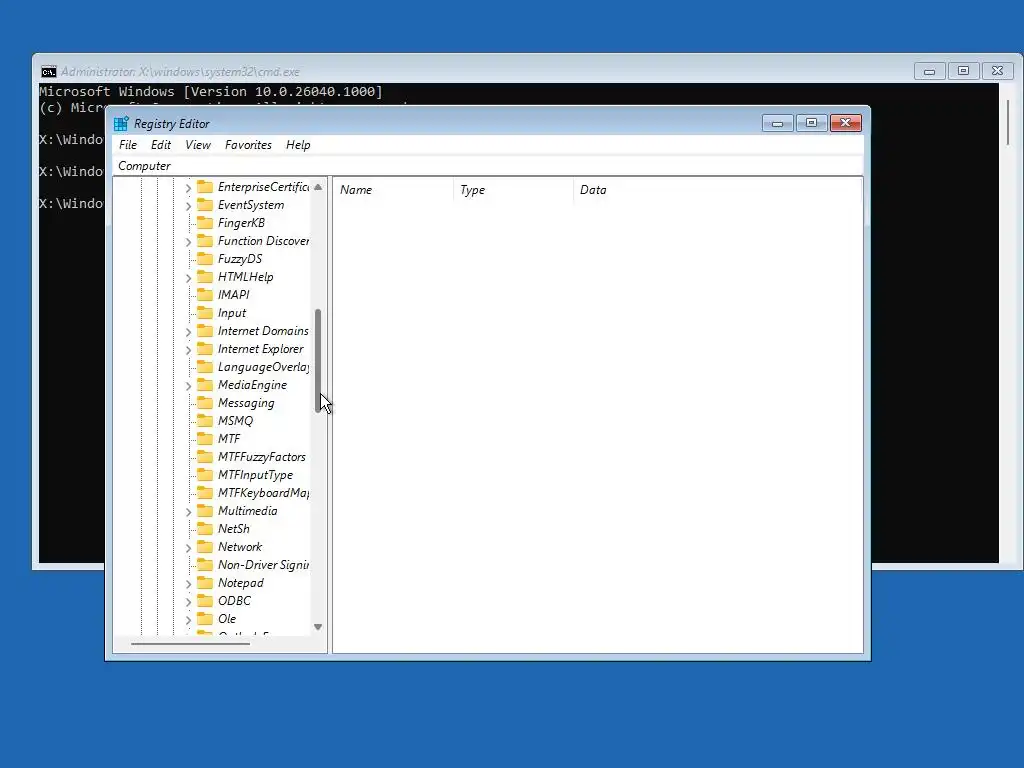The height and width of the screenshot is (768, 1024).
Task: Maximize the Registry Editor window
Action: pos(811,123)
